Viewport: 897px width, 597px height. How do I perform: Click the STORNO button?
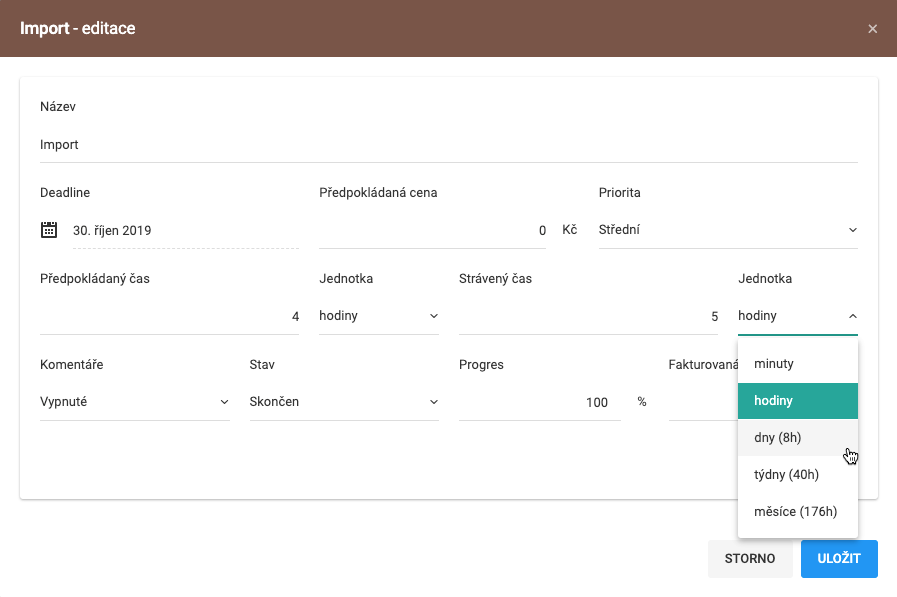(x=749, y=559)
